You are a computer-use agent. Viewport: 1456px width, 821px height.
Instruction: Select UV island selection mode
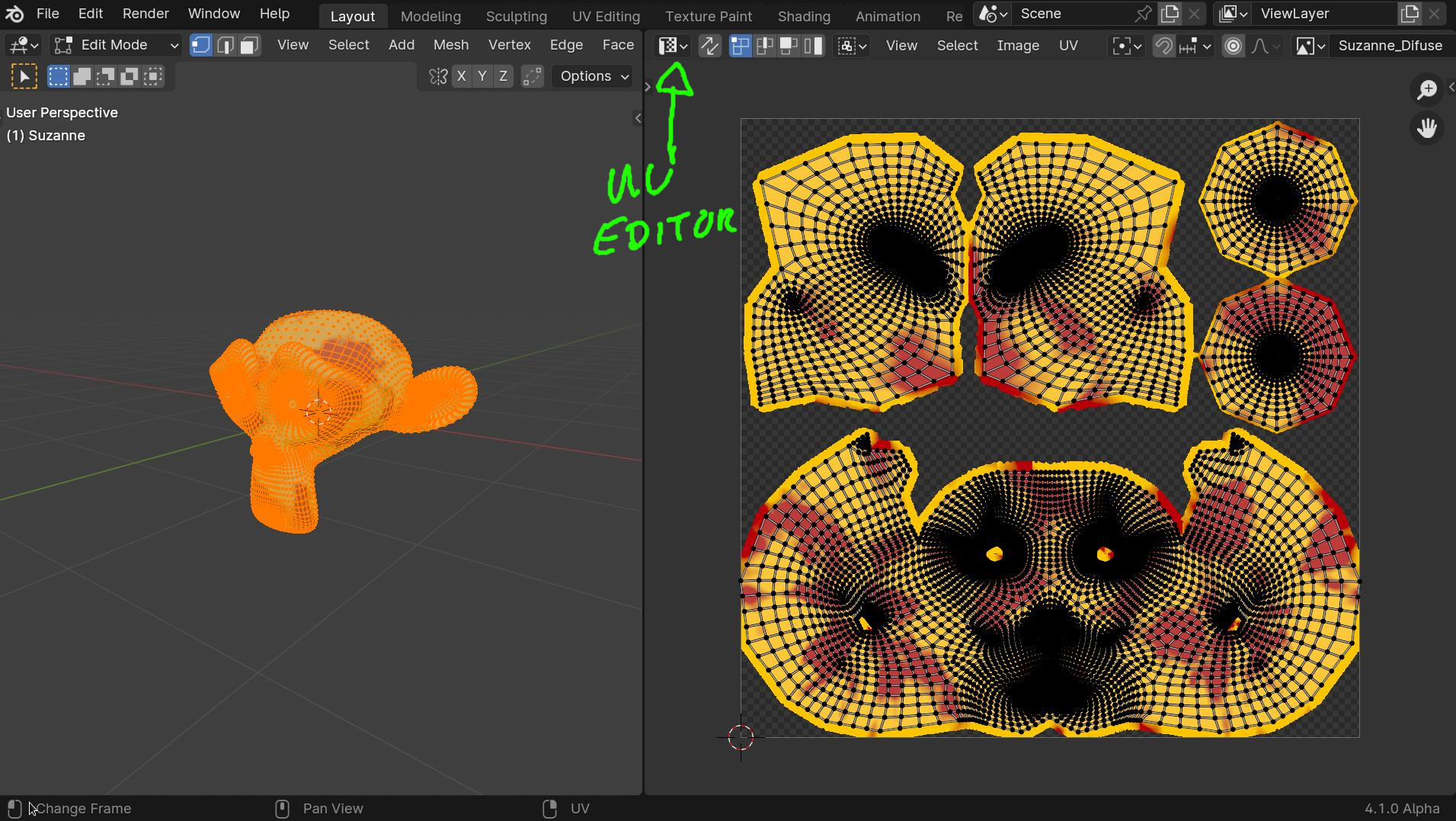pyautogui.click(x=813, y=46)
